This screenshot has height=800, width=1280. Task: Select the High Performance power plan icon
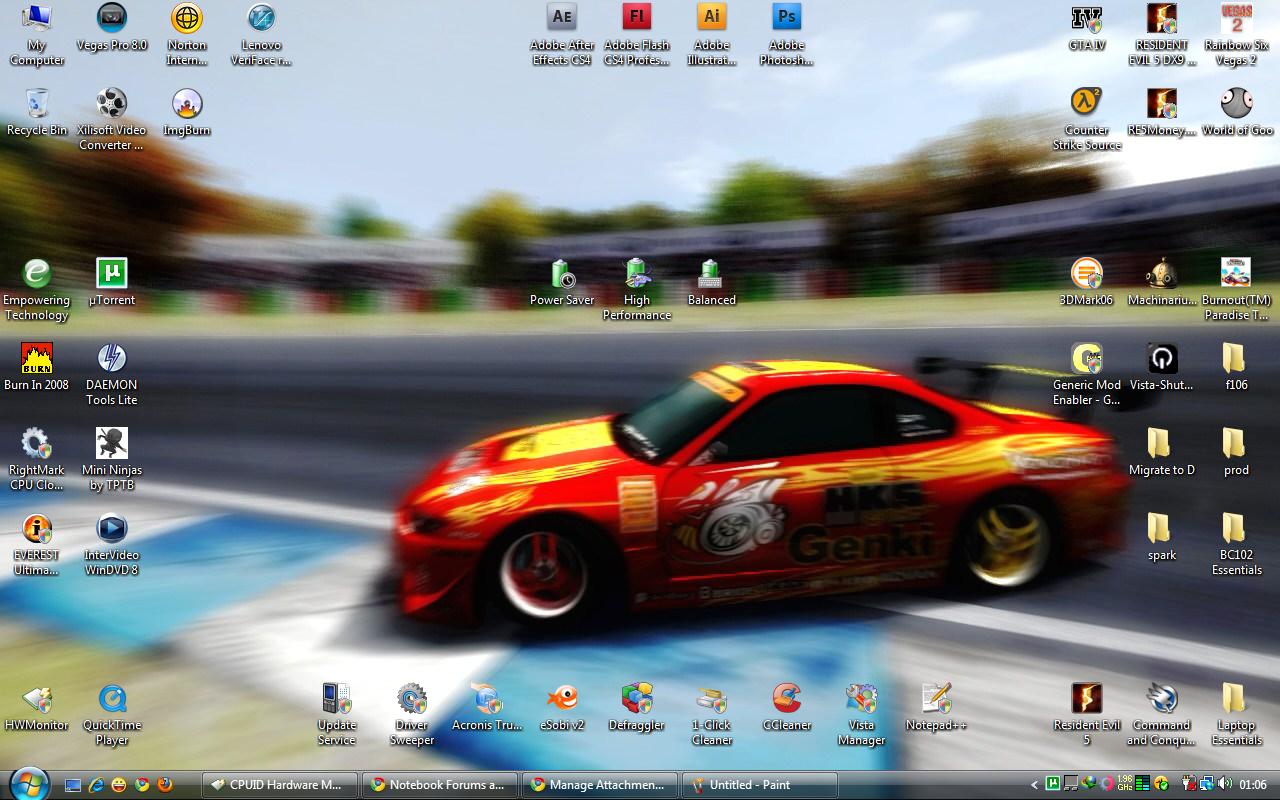(x=637, y=289)
